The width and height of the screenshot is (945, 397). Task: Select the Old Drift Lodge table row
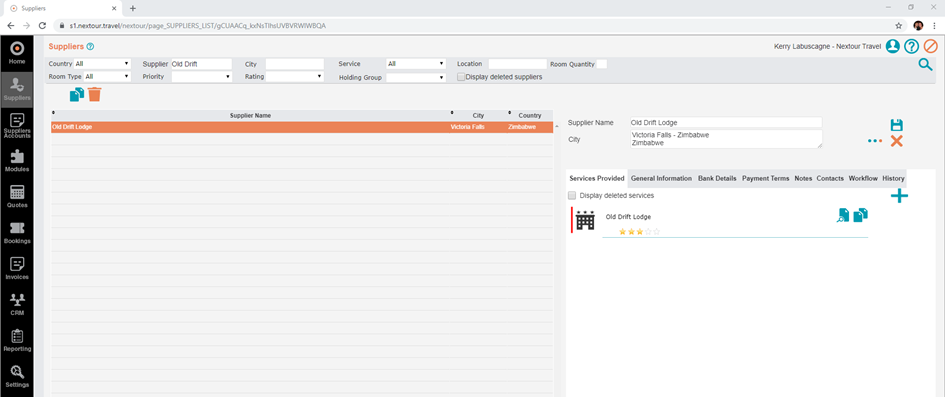tap(302, 128)
